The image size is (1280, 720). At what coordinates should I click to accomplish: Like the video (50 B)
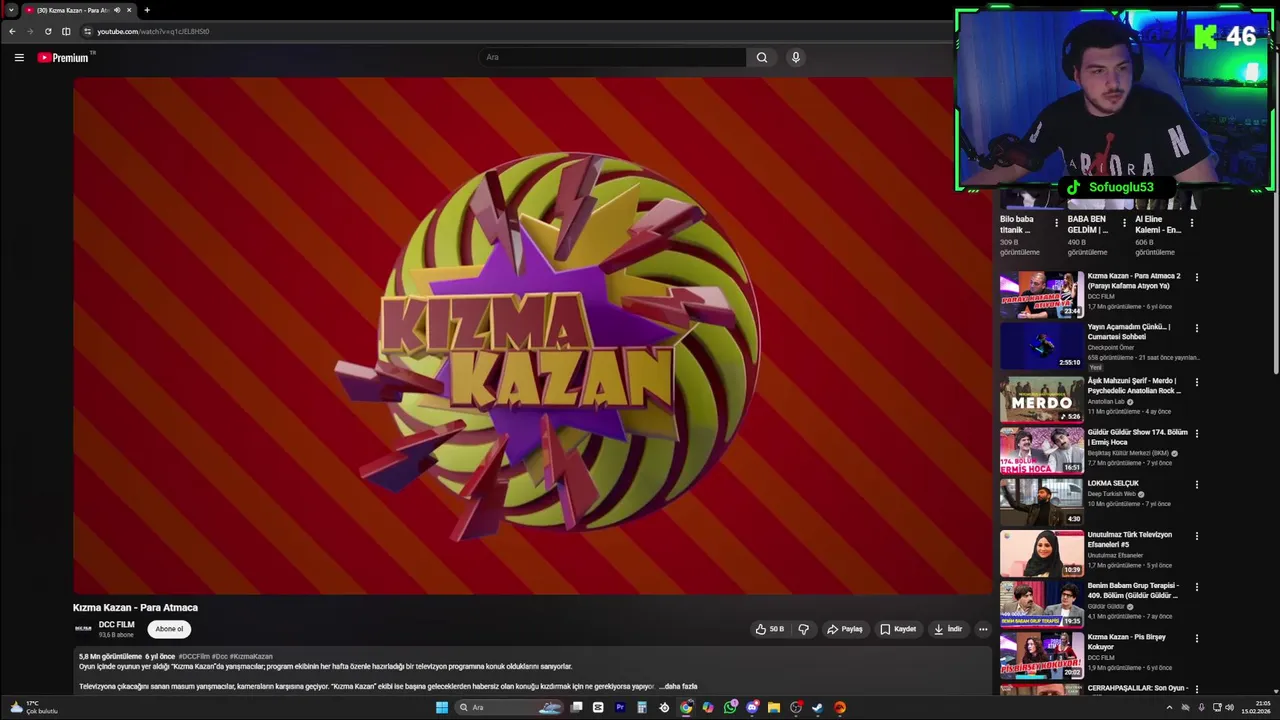[x=770, y=629]
